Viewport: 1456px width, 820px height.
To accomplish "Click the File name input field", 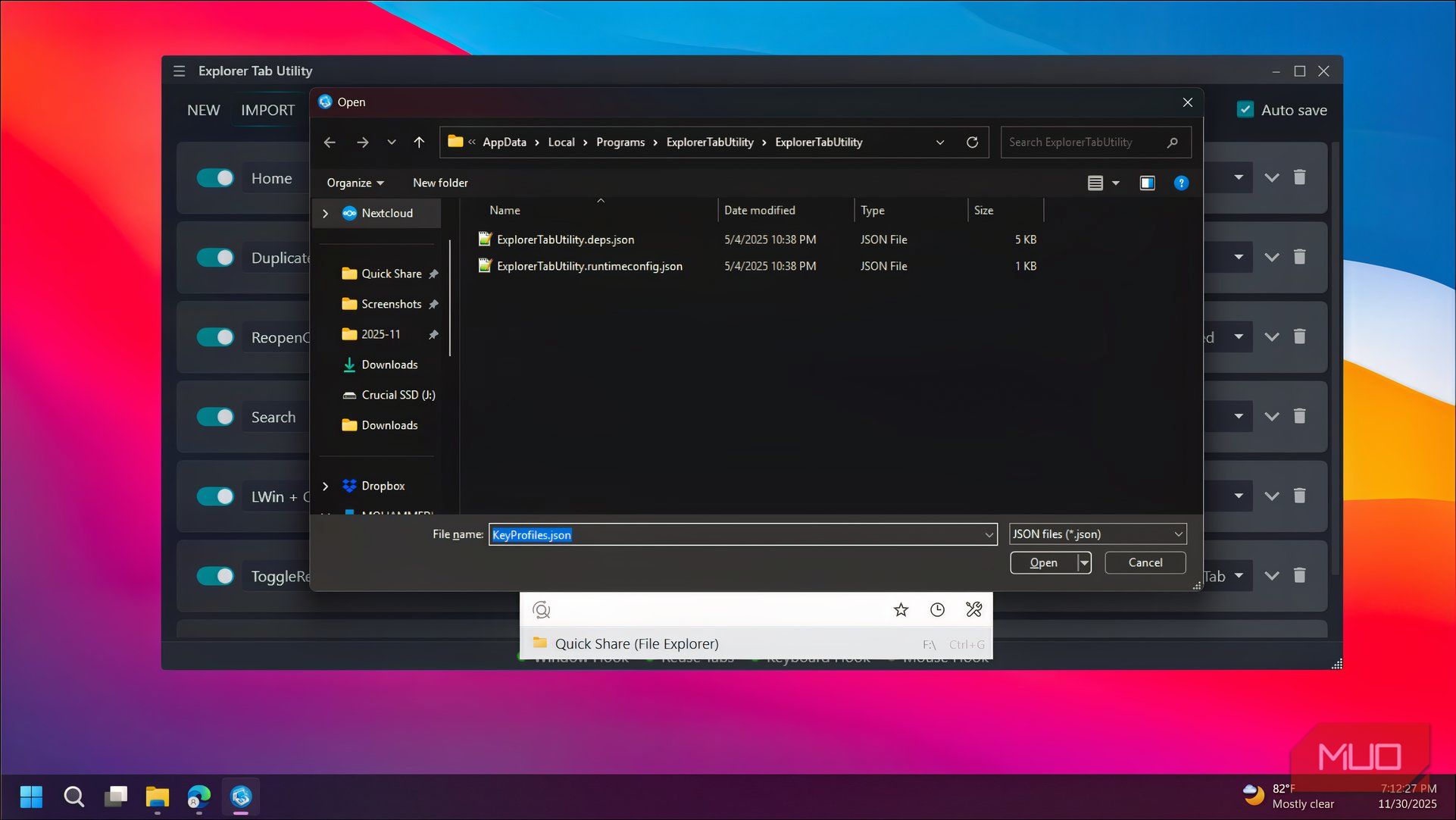I will pos(742,534).
